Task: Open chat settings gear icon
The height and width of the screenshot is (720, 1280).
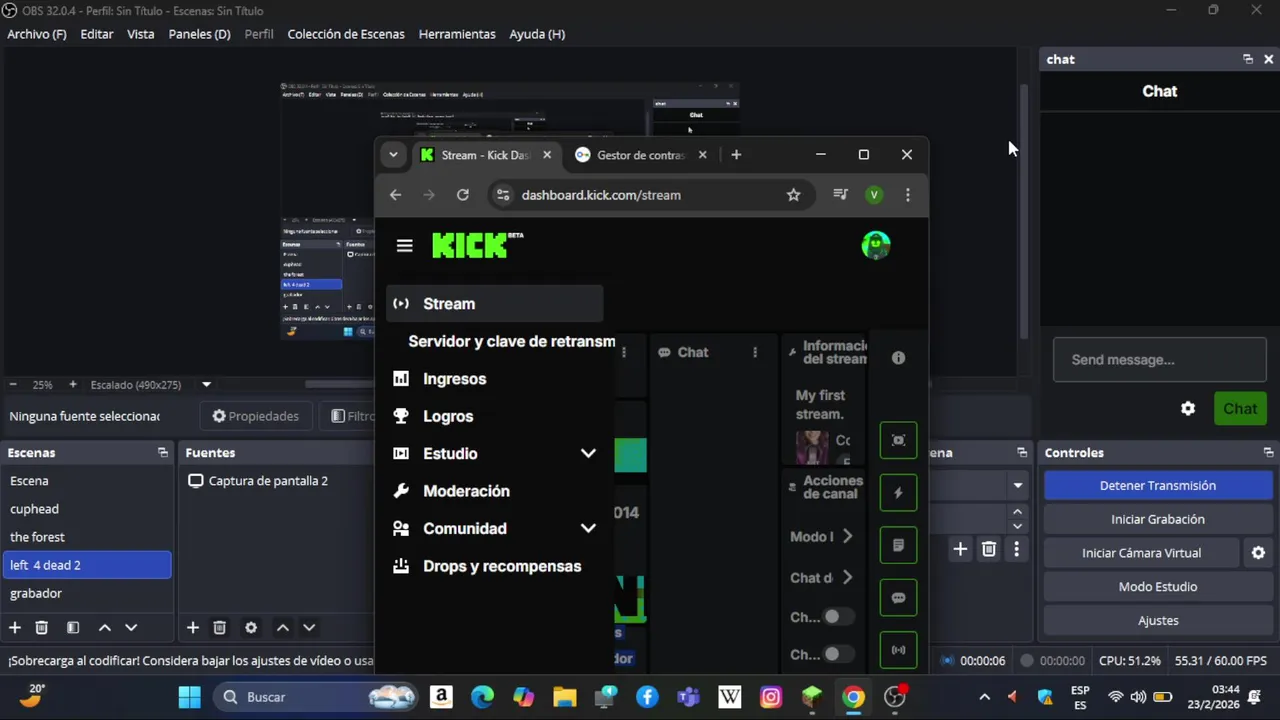Action: point(1188,408)
